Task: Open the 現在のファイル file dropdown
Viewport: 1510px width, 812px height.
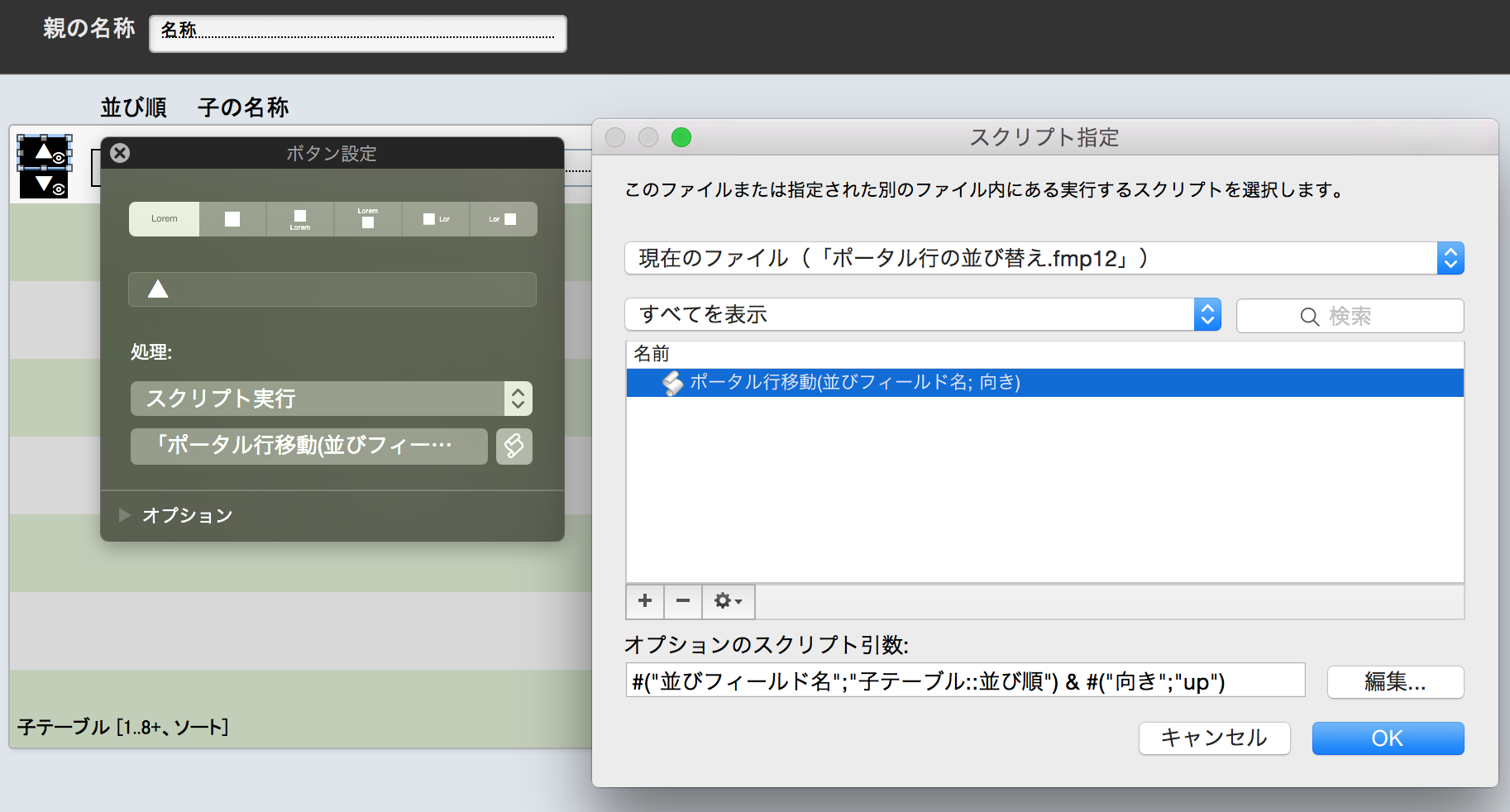Action: pyautogui.click(x=1450, y=257)
